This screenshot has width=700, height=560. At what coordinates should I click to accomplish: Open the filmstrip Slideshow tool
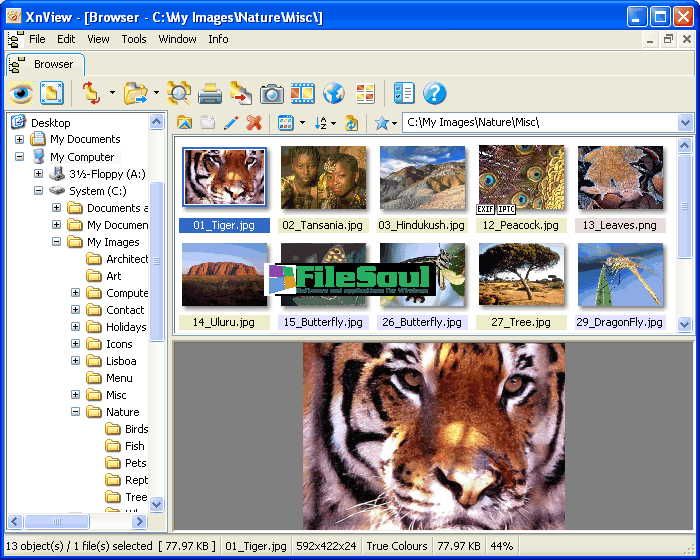(302, 94)
